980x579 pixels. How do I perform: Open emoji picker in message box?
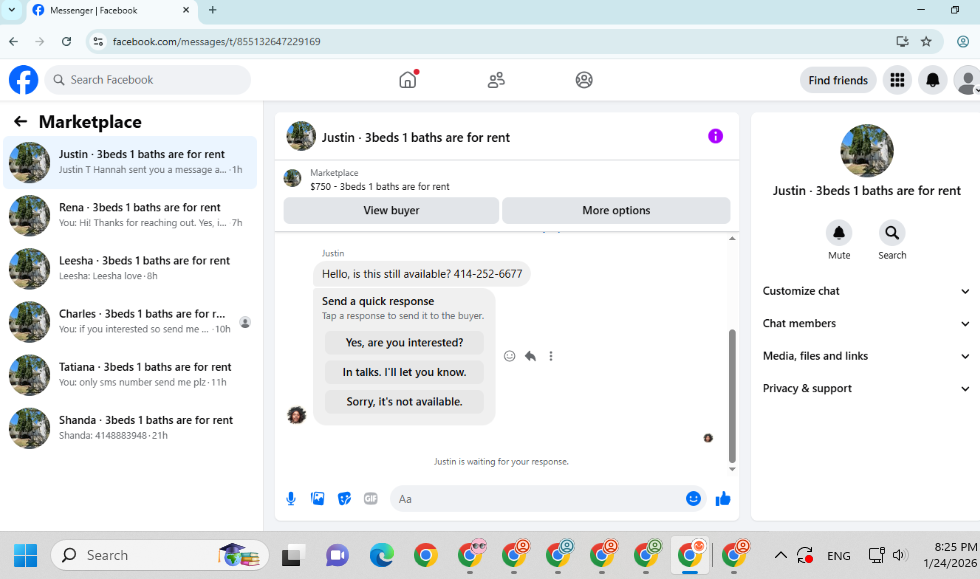(693, 498)
